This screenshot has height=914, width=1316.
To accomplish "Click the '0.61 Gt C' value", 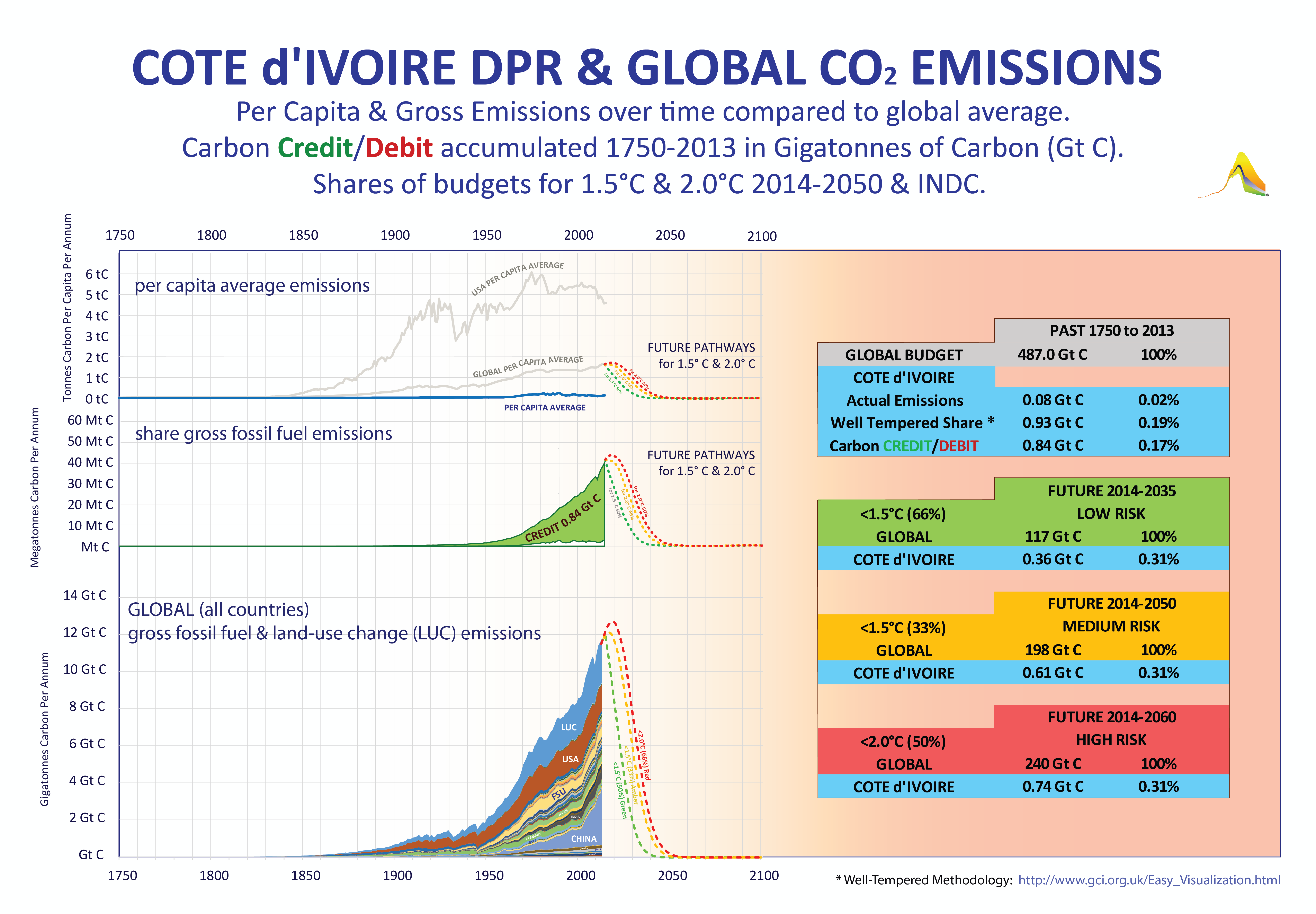I will pos(1053,673).
